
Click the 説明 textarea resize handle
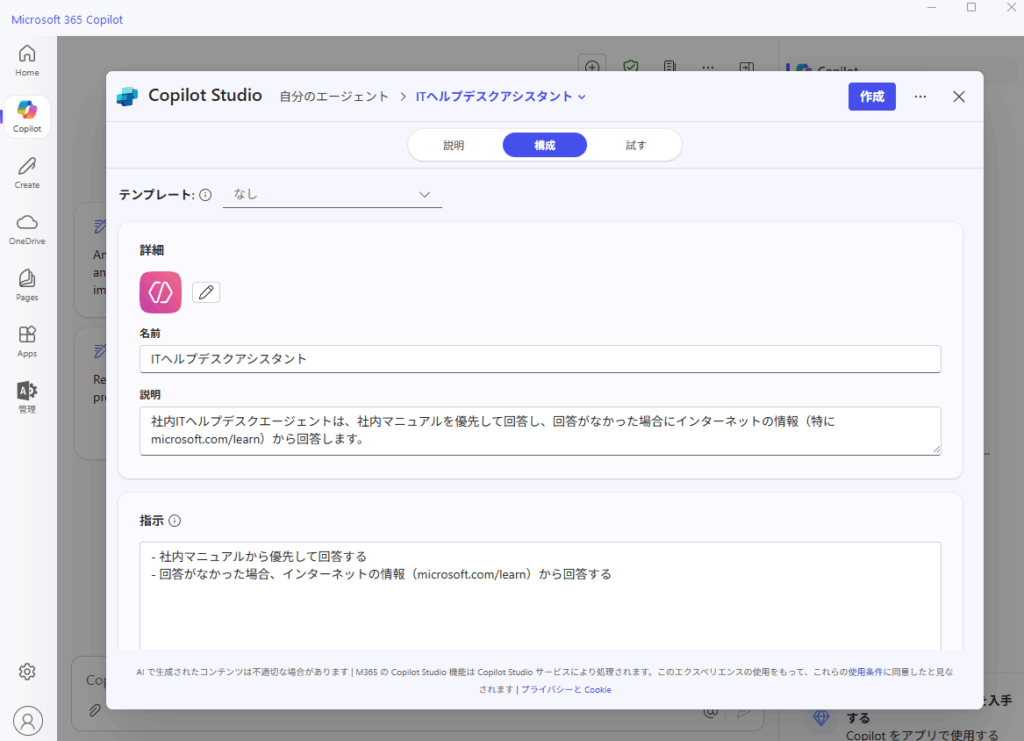pos(936,449)
